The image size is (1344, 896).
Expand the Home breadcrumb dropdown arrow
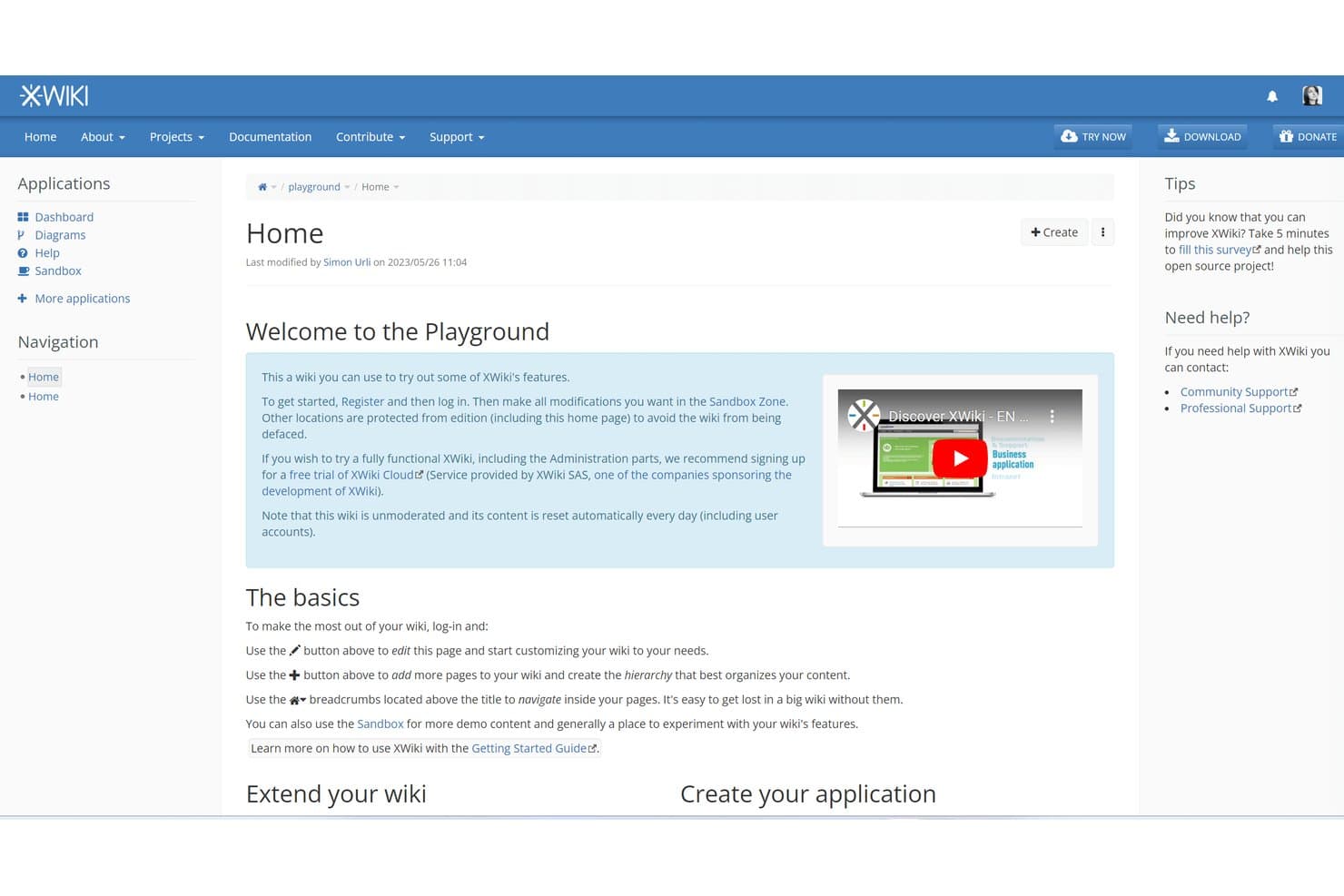[396, 188]
